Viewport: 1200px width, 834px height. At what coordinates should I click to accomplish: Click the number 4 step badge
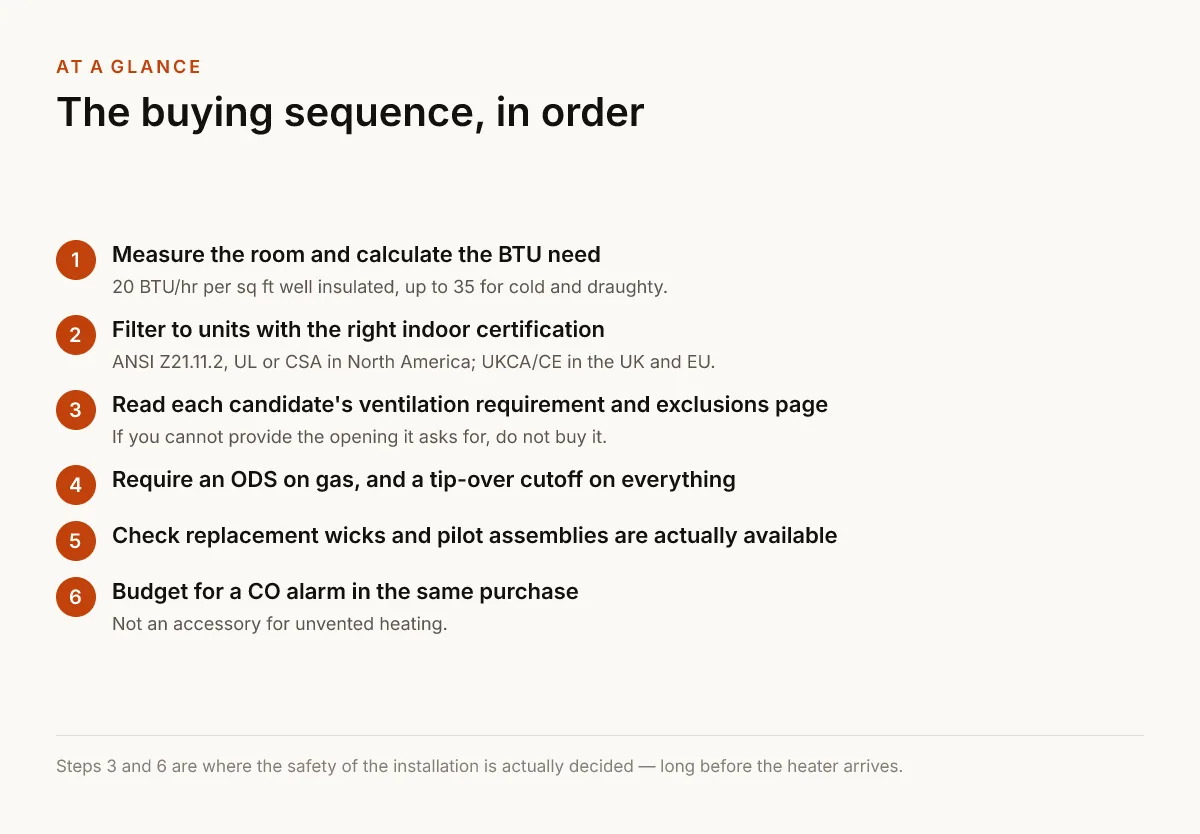76,485
